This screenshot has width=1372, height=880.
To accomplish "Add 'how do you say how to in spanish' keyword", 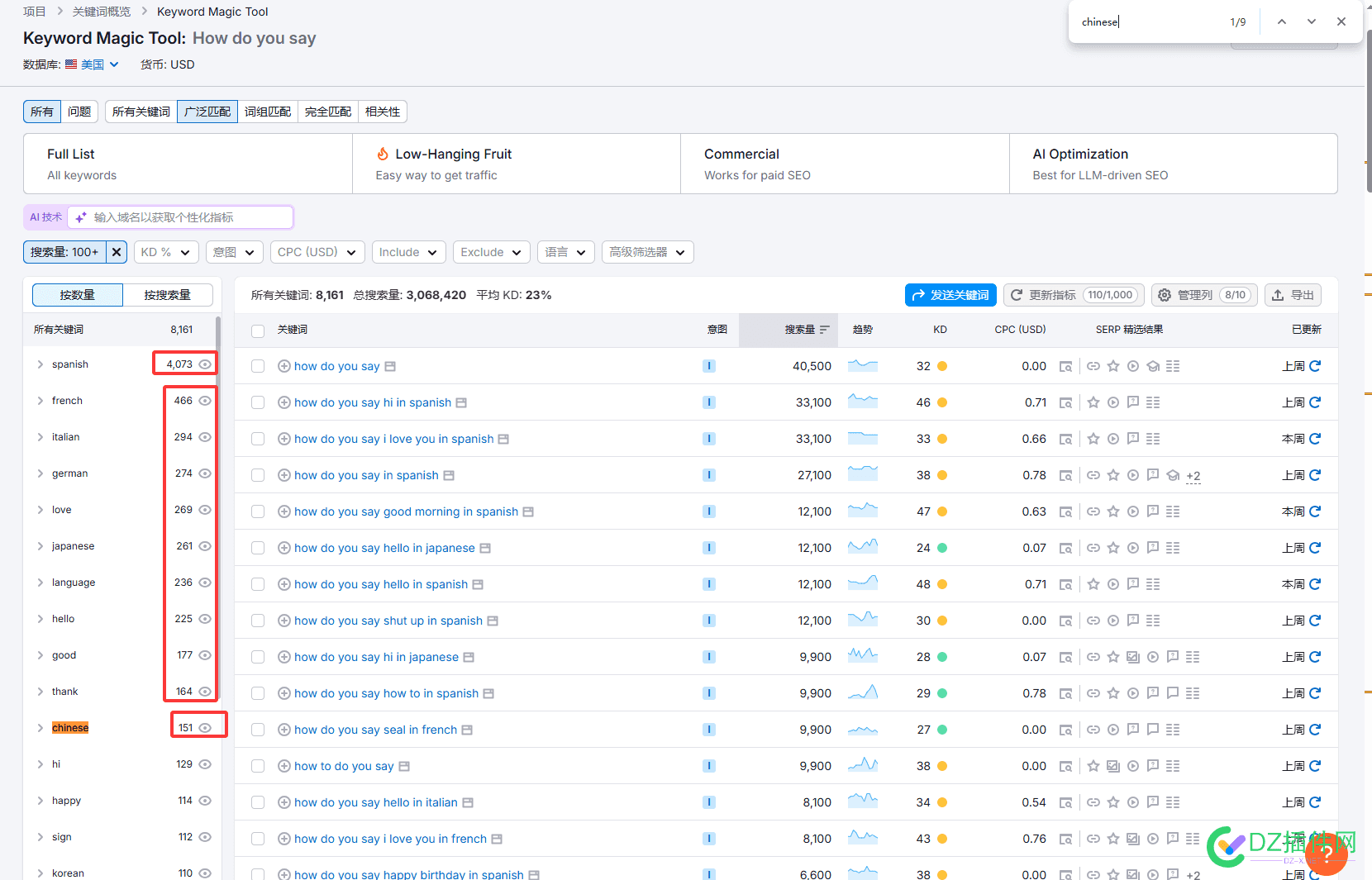I will (x=284, y=693).
